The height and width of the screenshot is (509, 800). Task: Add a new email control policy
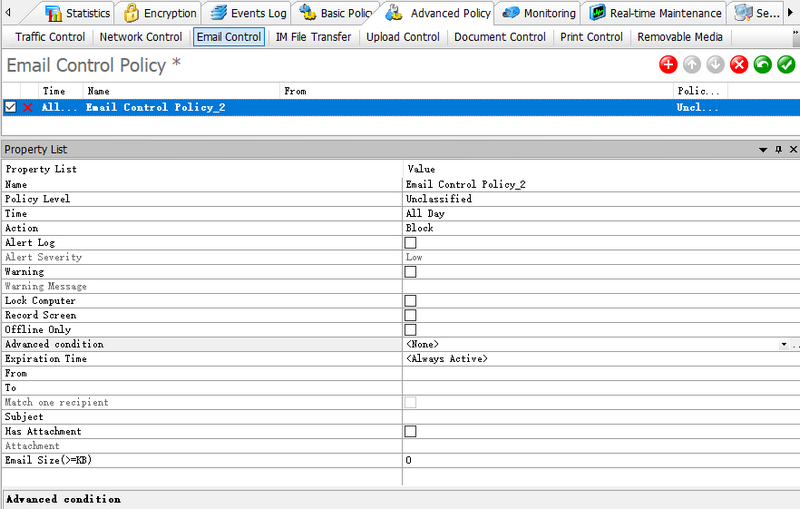click(x=668, y=65)
